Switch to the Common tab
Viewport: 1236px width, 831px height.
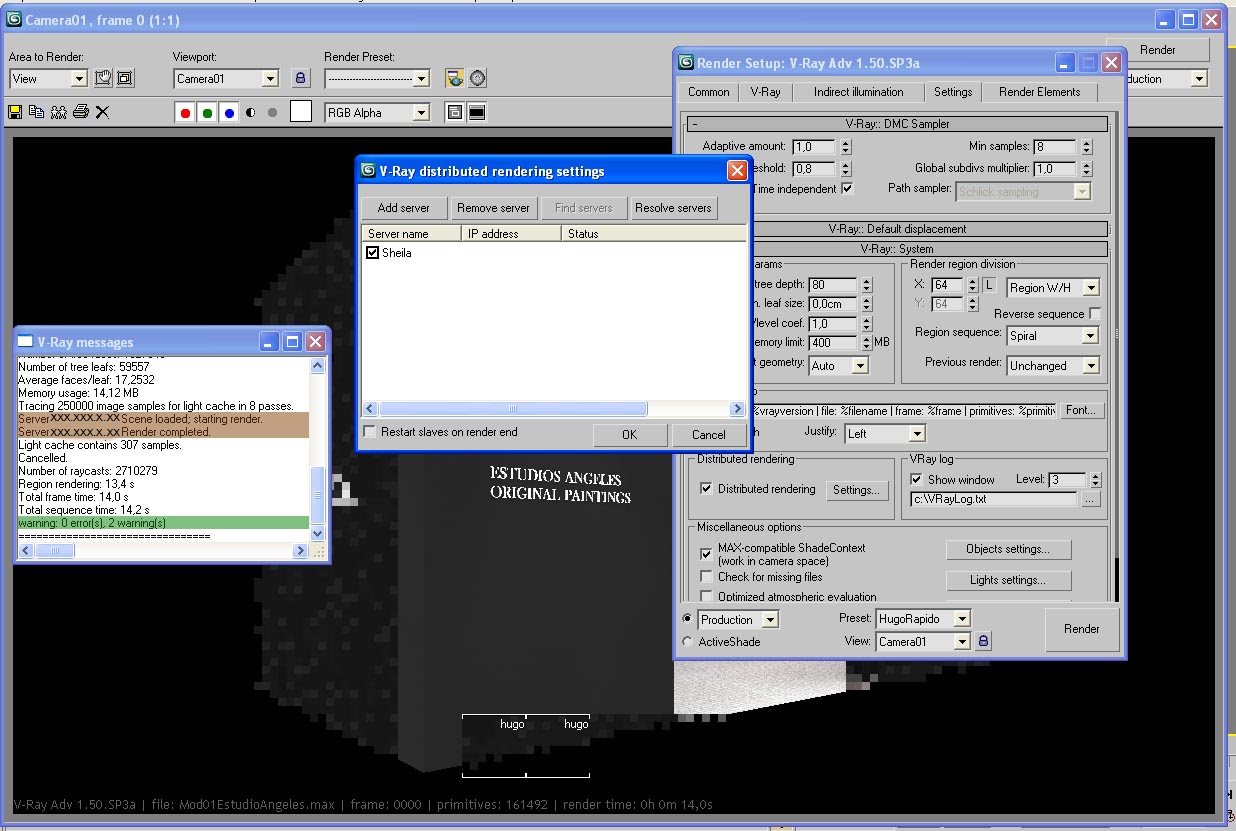click(709, 92)
